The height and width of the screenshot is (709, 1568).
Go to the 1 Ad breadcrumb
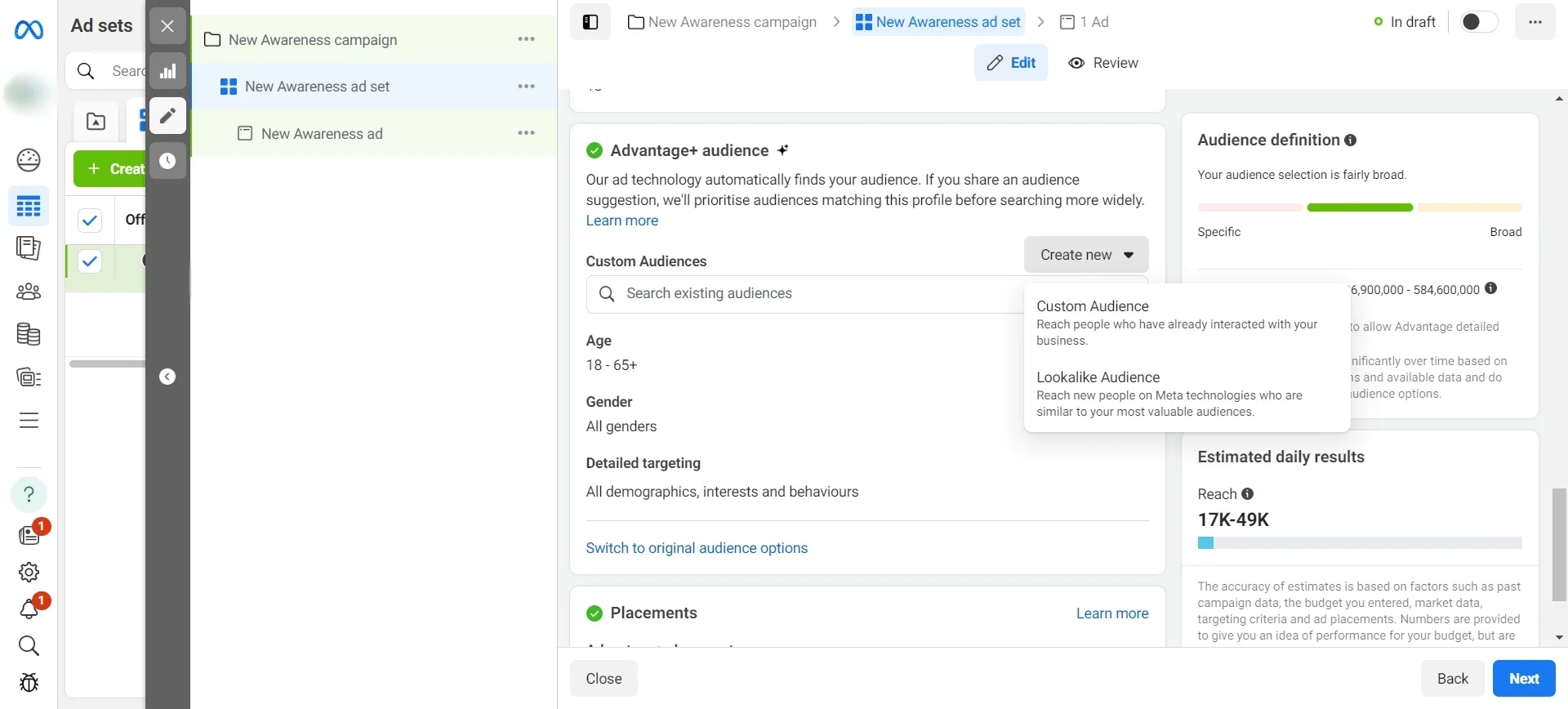(x=1085, y=22)
